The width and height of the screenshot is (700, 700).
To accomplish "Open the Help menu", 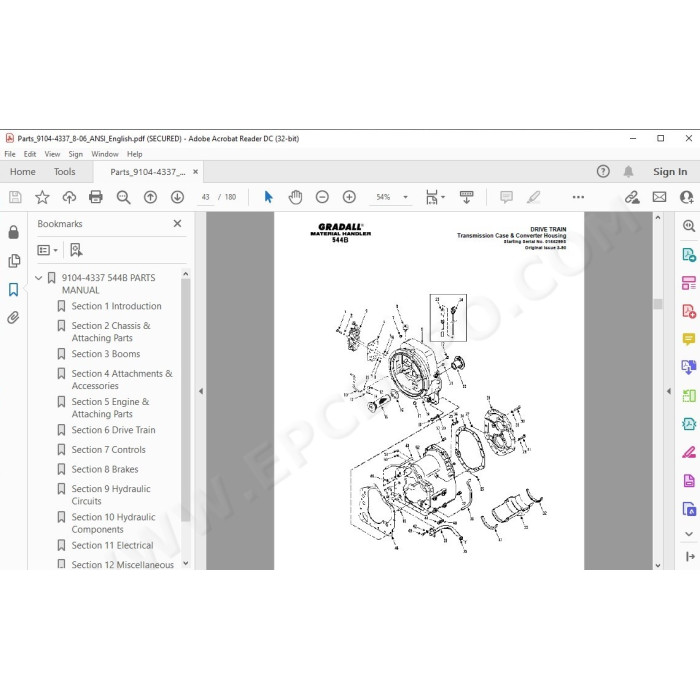I will tap(134, 154).
